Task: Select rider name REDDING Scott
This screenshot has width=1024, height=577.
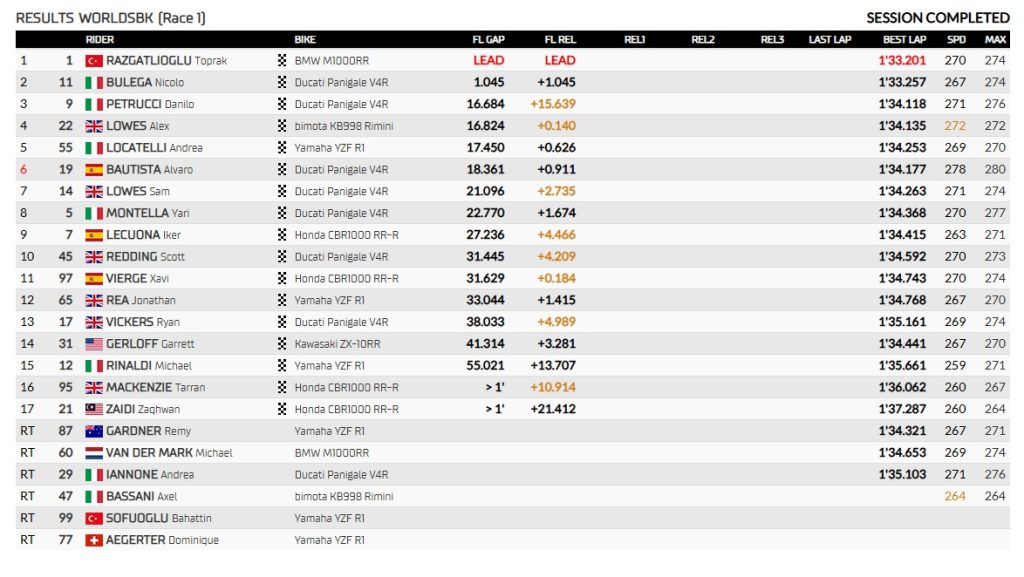Action: (145, 257)
